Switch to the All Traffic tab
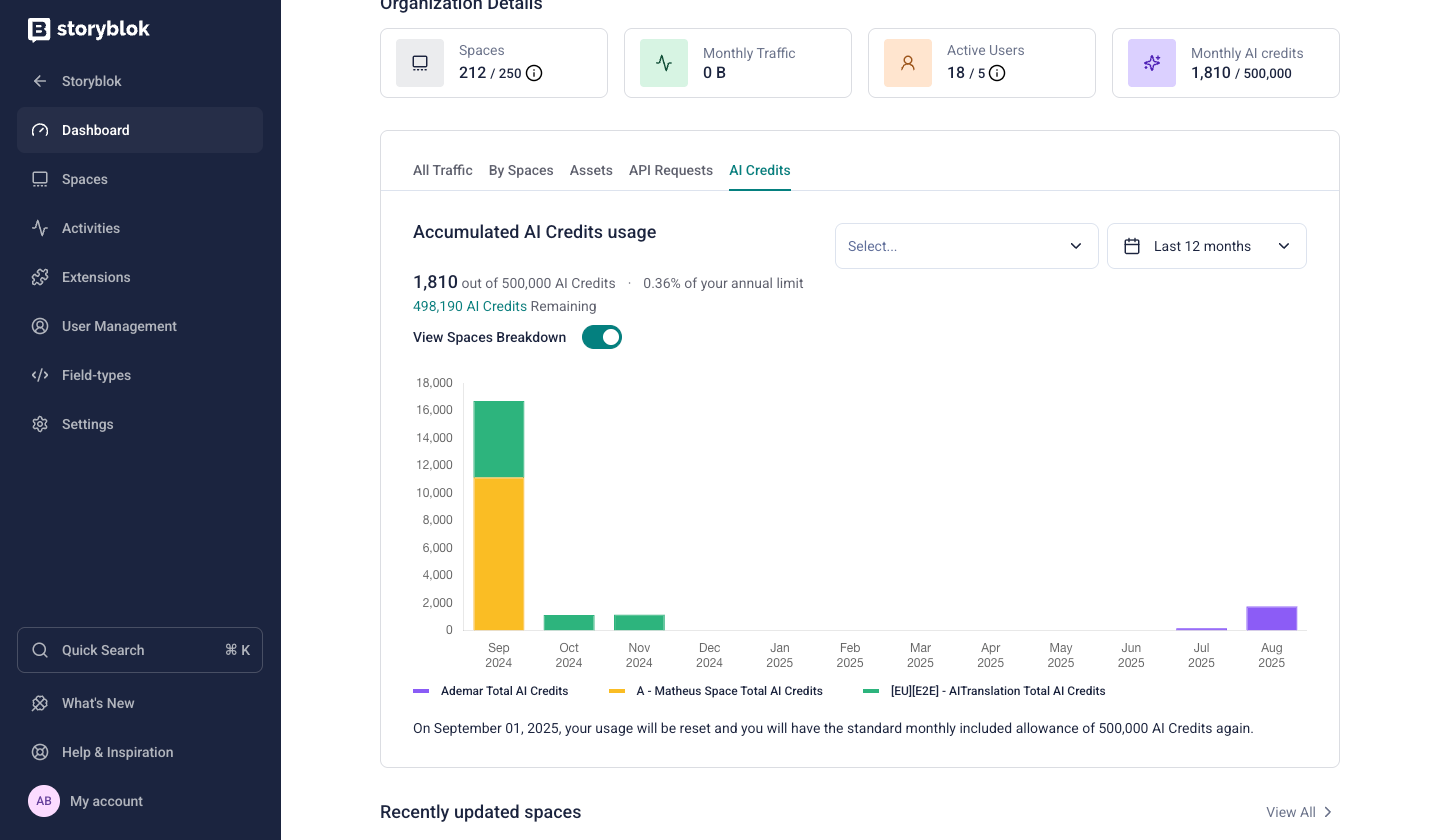This screenshot has height=840, width=1440. [442, 170]
